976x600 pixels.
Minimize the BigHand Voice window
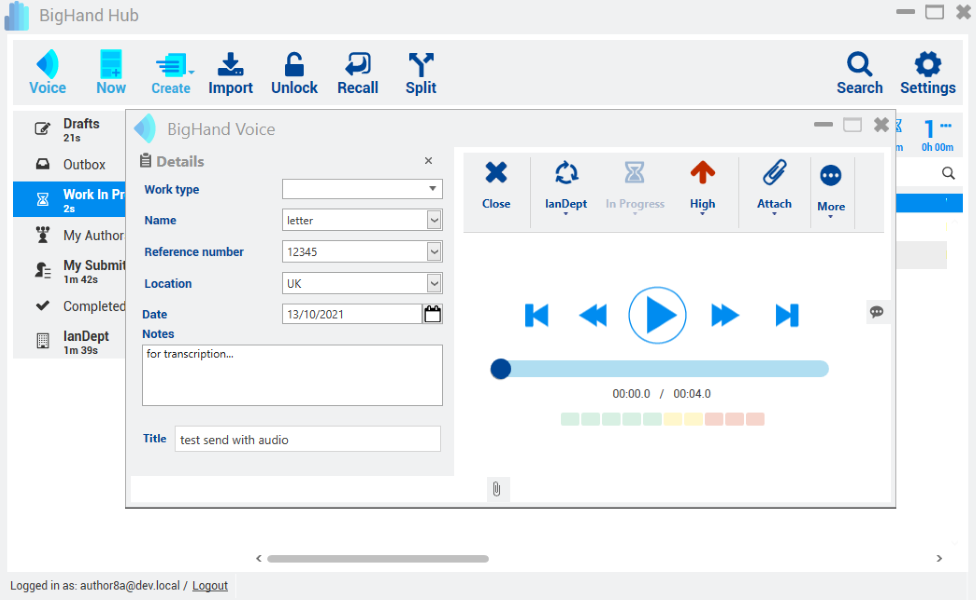823,125
